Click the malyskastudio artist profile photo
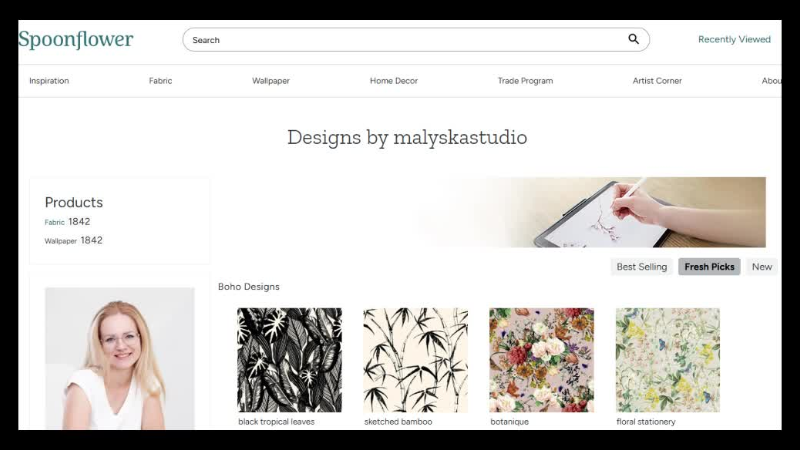 [x=119, y=358]
